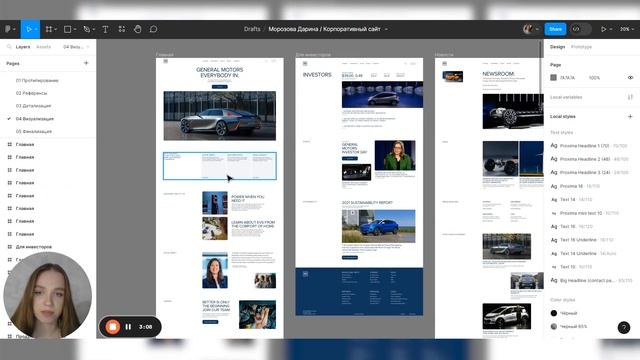Click the page background color swatch
This screenshot has width=640, height=360.
(553, 78)
